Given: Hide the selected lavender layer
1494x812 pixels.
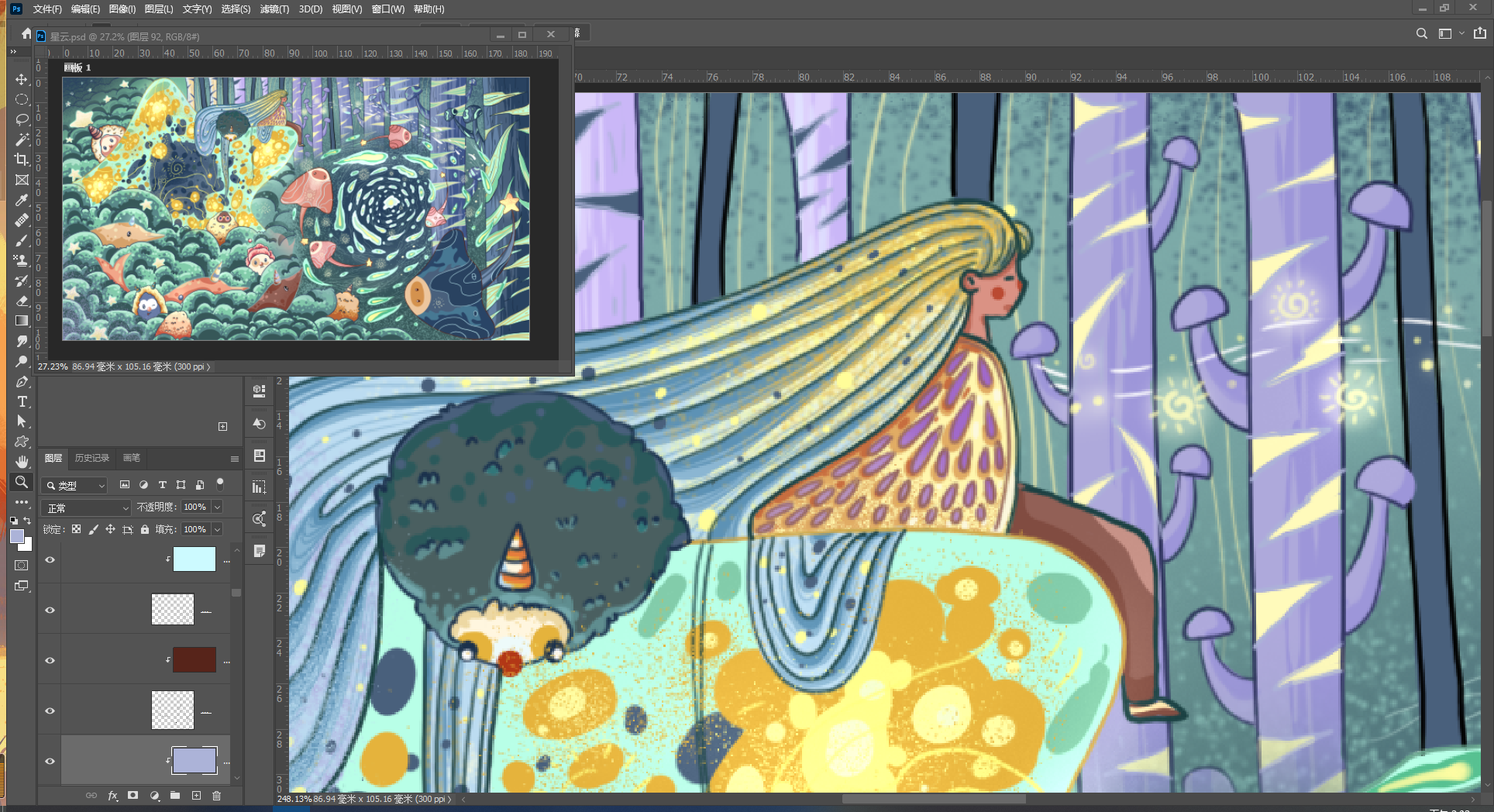Looking at the screenshot, I should click(x=50, y=761).
